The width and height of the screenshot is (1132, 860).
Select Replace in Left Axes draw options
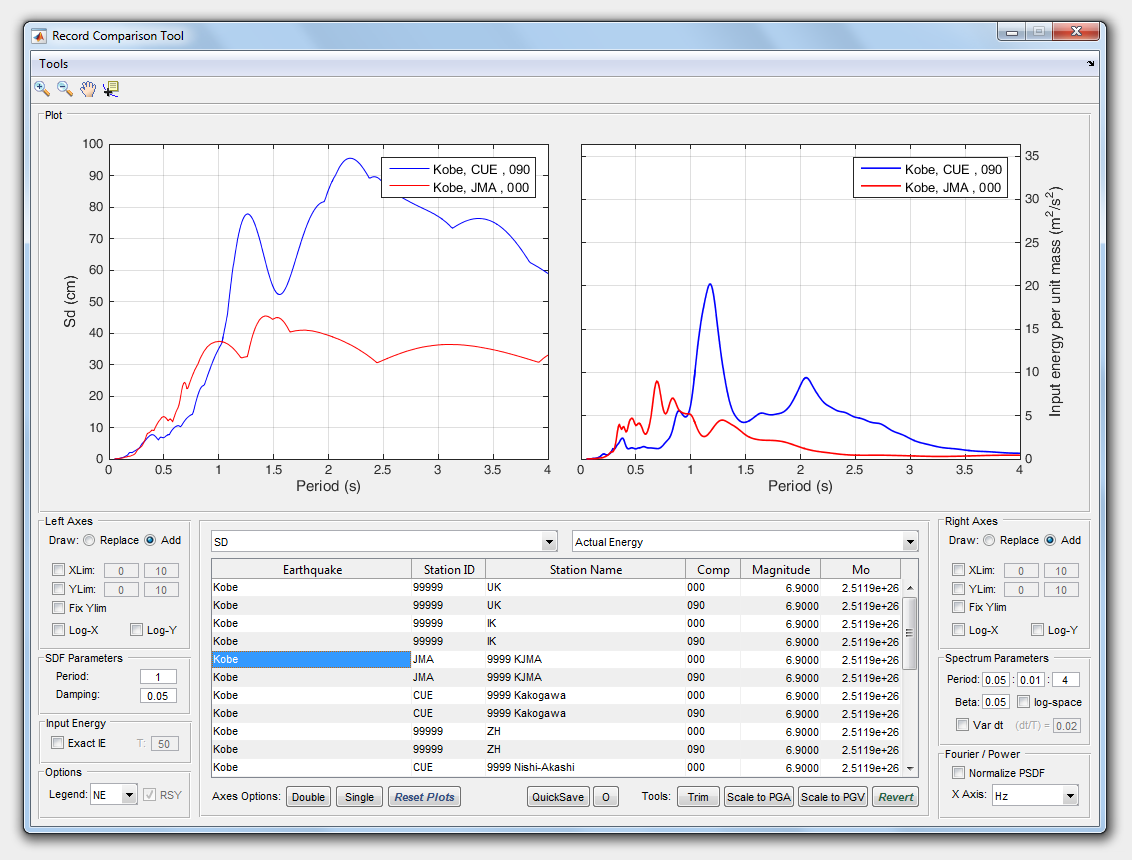coord(89,540)
